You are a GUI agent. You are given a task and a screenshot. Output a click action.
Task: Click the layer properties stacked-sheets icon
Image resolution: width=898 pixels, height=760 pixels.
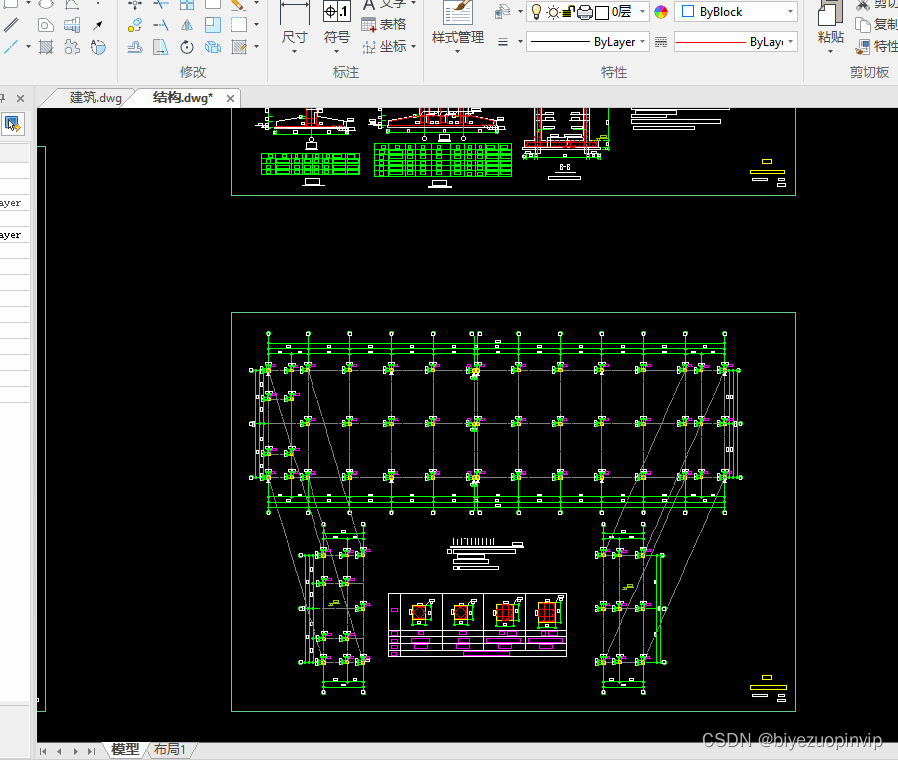[x=502, y=11]
